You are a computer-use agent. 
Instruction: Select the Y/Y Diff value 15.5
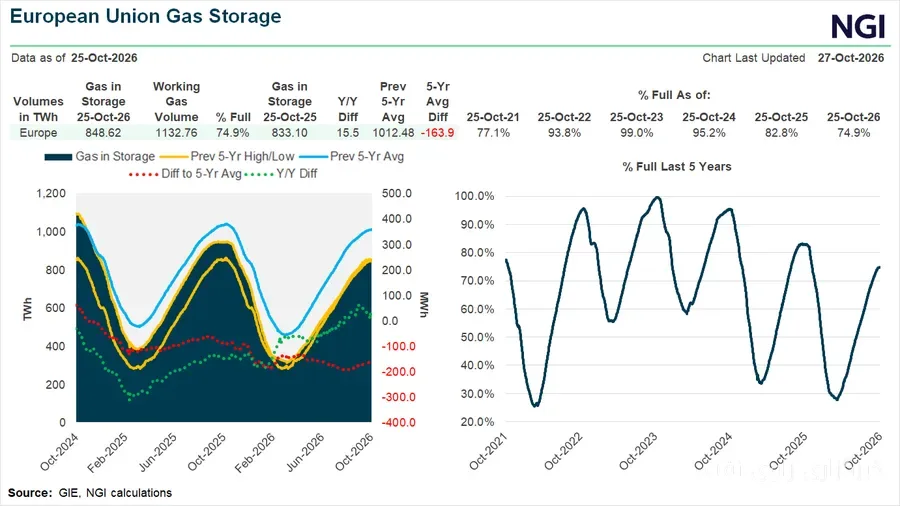(x=348, y=133)
